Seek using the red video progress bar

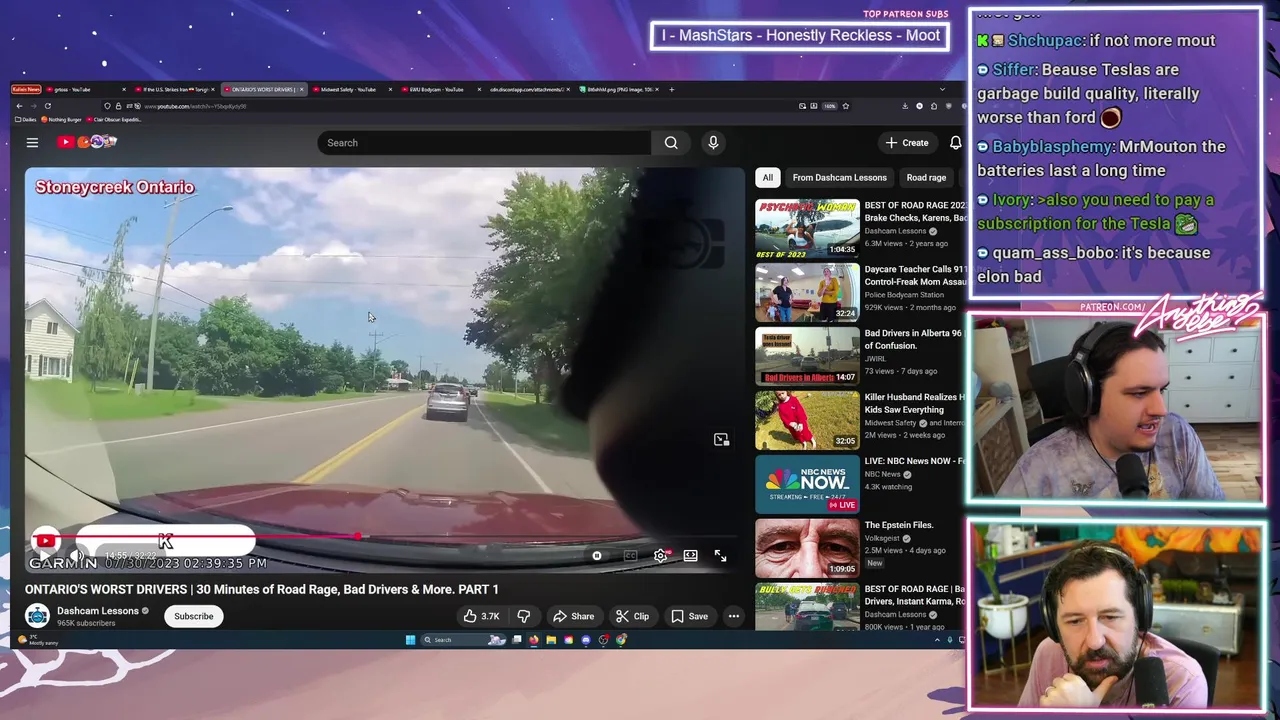tap(384, 537)
